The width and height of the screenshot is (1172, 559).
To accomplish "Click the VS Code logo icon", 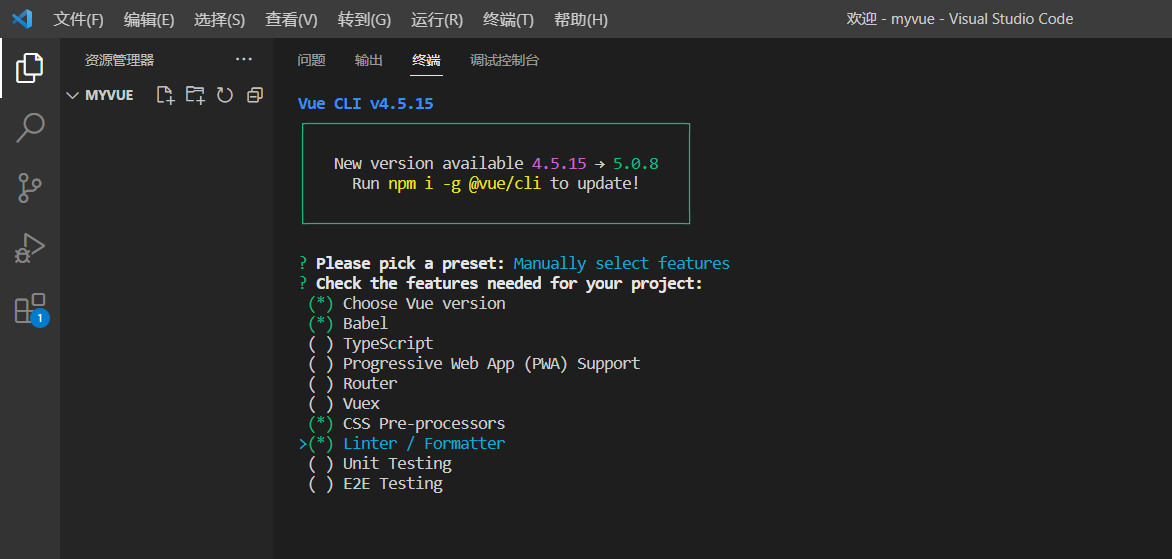I will [x=22, y=19].
